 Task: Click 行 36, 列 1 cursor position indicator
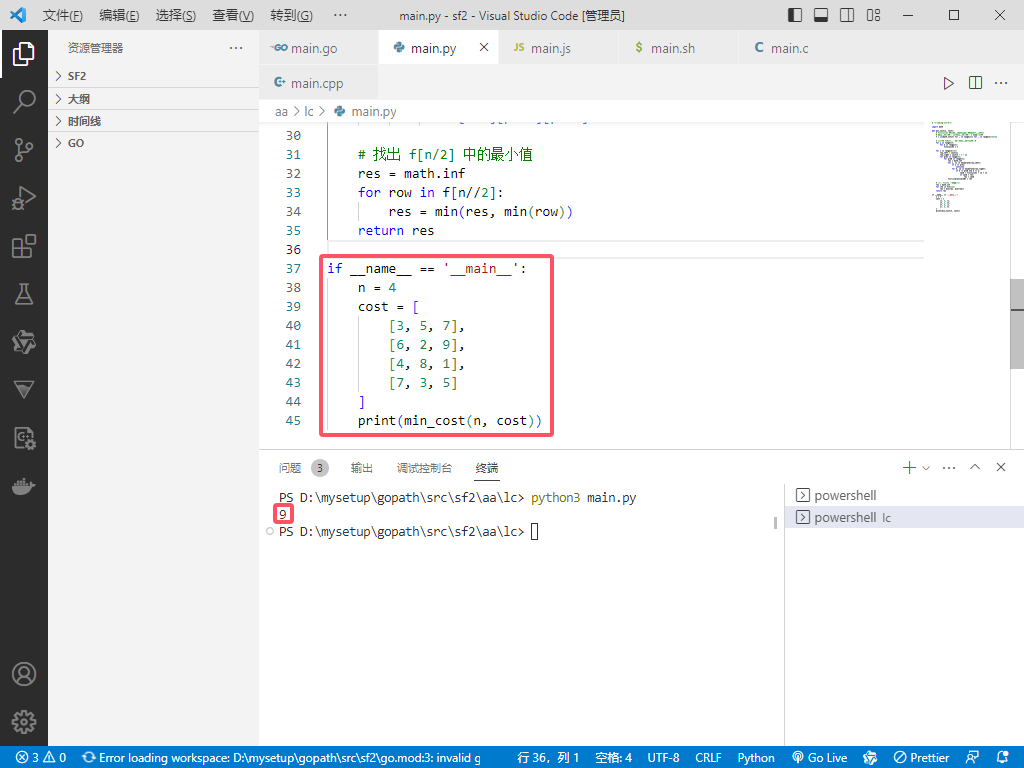pyautogui.click(x=548, y=758)
